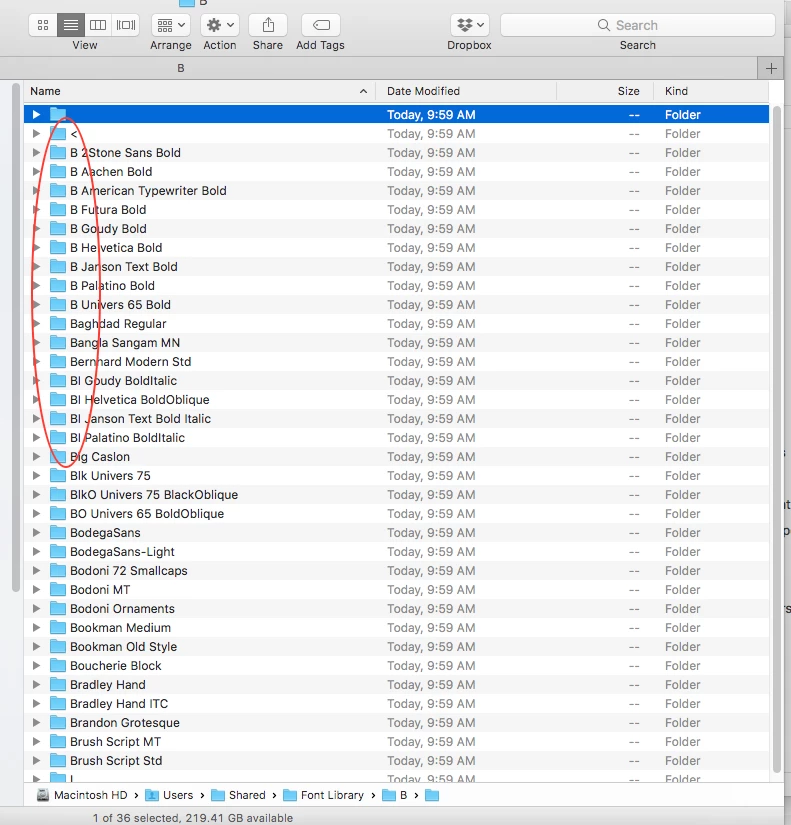Screen dimensions: 791x825
Task: Select 'Bernhard Modern Std' row
Action: coord(396,361)
